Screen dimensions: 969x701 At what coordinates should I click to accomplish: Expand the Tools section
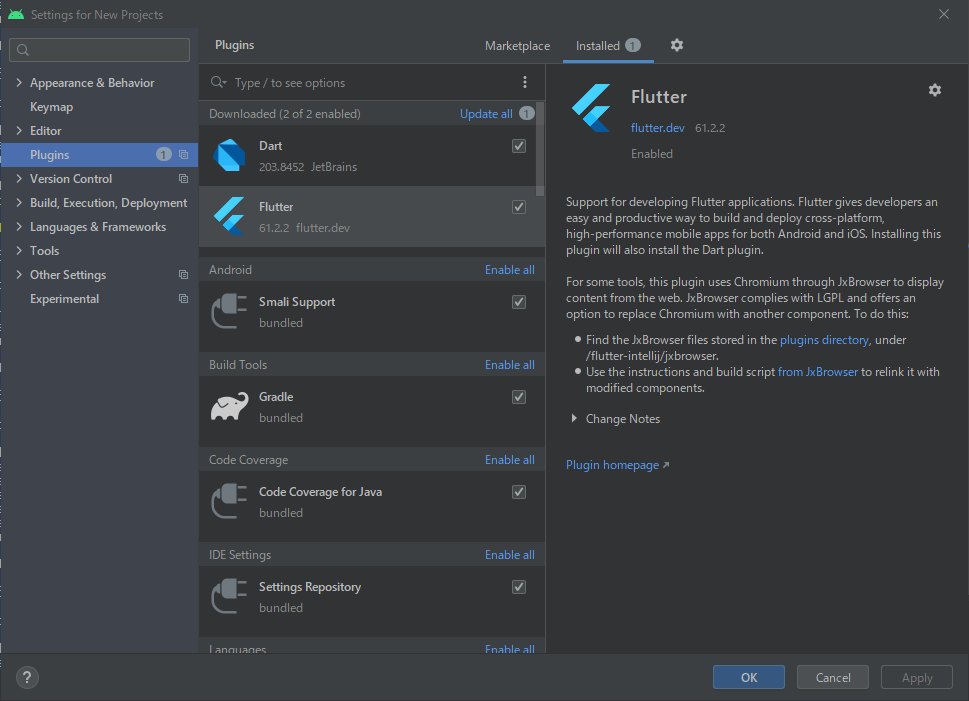tap(19, 250)
